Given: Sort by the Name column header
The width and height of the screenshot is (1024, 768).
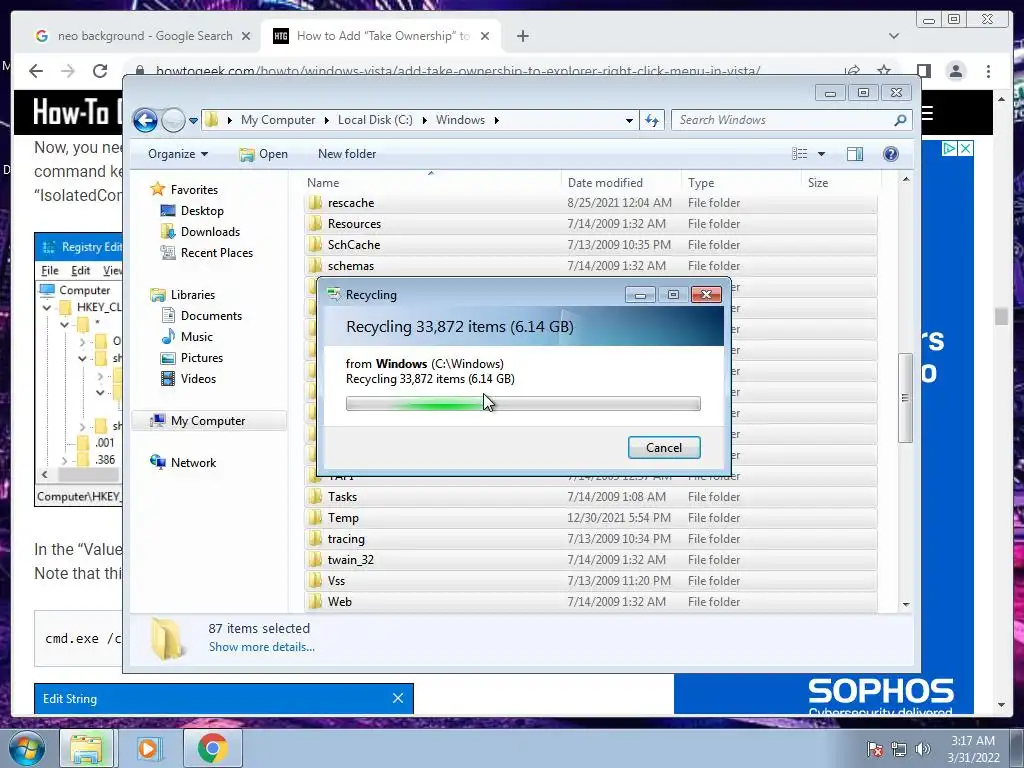Looking at the screenshot, I should 431,183.
